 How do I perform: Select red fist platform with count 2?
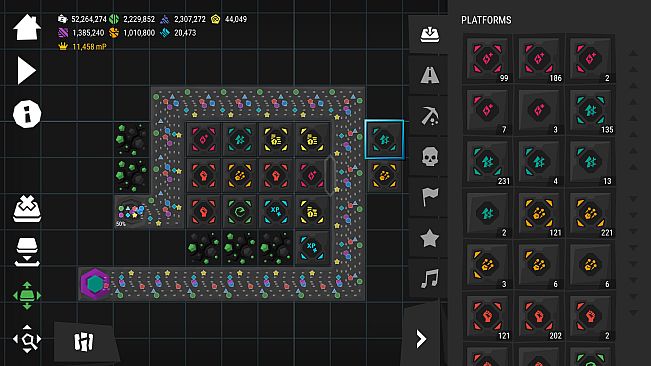590,317
